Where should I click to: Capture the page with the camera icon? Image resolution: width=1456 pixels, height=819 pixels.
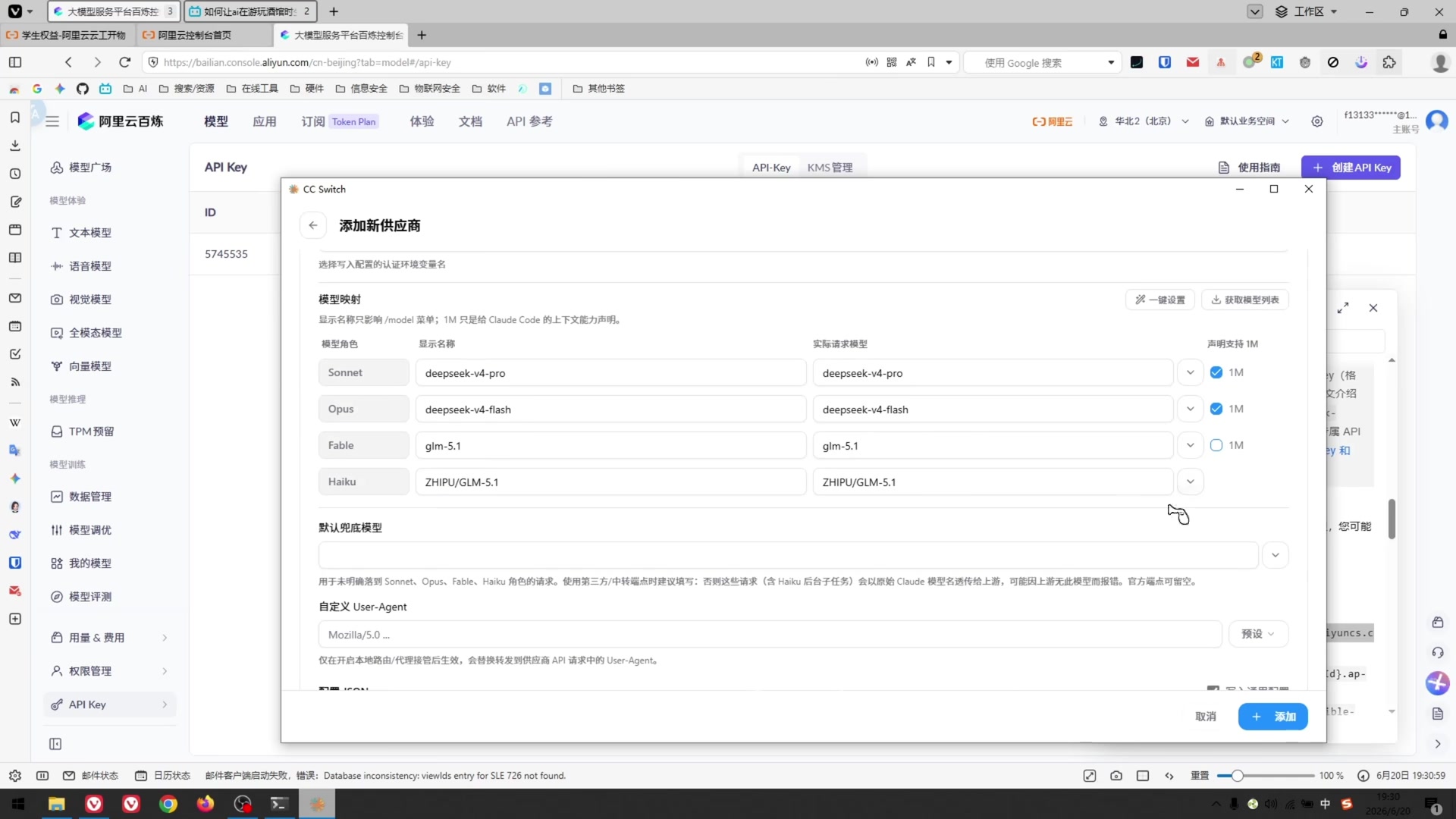pos(1116,776)
